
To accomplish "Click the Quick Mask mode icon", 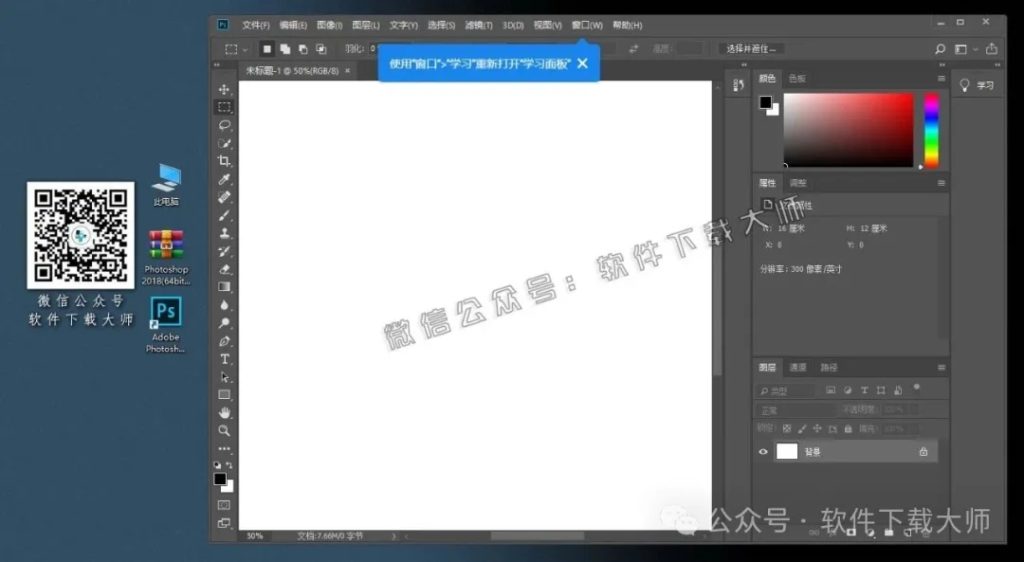I will (224, 505).
